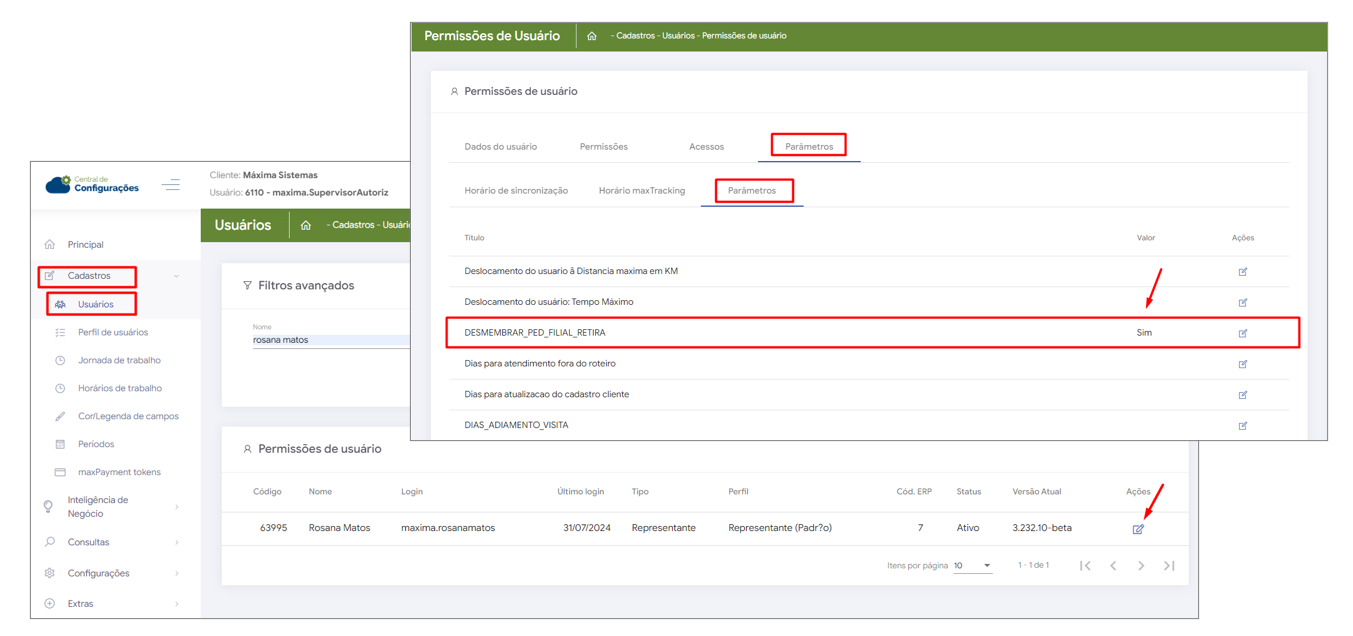Click the edit icon for Rosana Matos row
Screen dimensions: 1353x636
click(1138, 529)
